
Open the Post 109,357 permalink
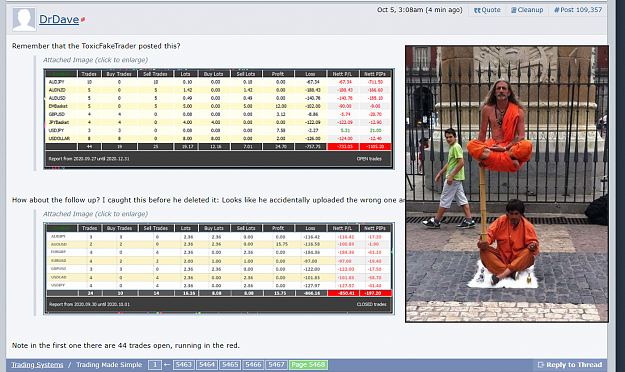point(578,10)
